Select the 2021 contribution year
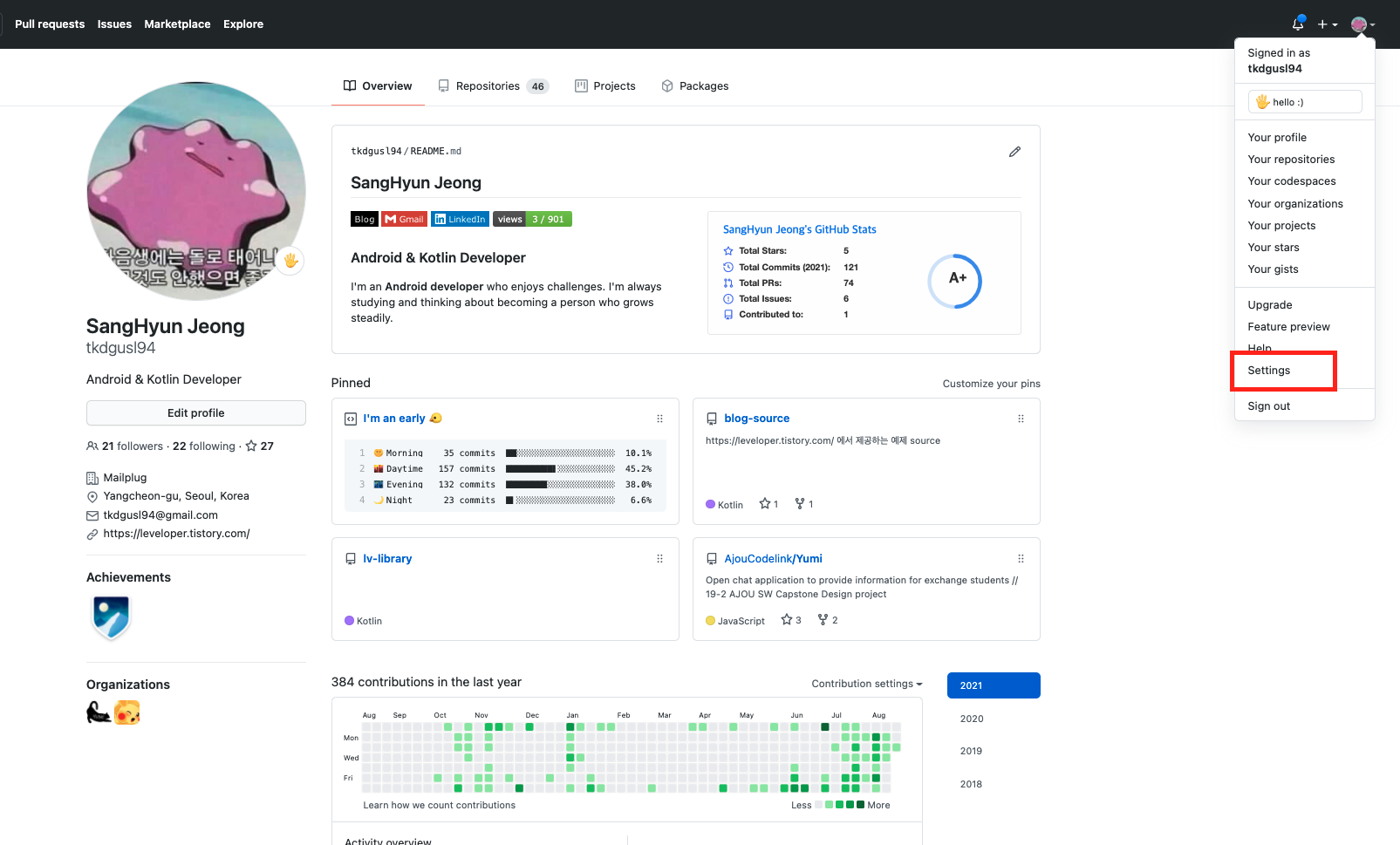 (994, 685)
